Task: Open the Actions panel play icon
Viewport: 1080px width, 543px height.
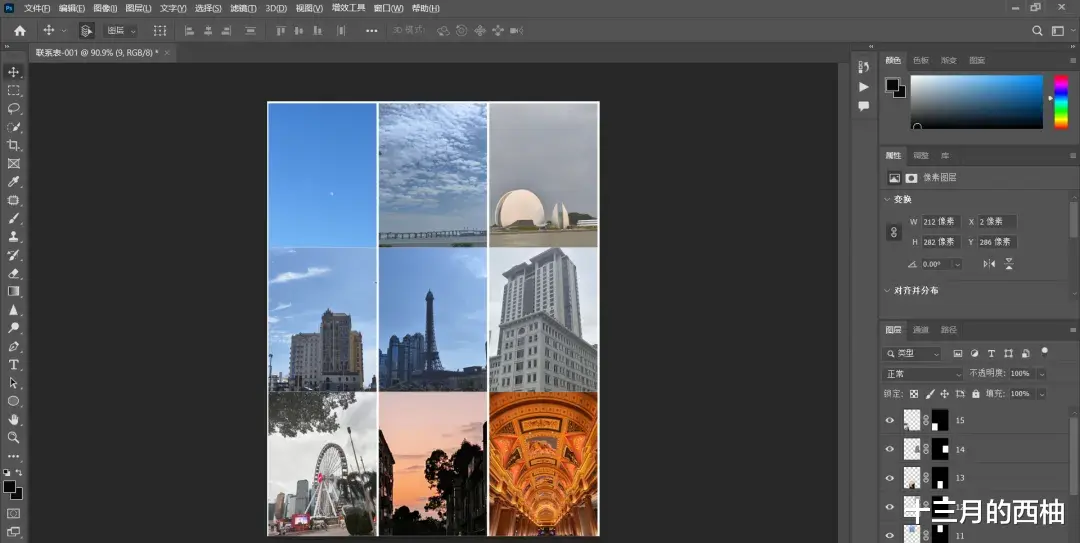Action: (x=864, y=87)
